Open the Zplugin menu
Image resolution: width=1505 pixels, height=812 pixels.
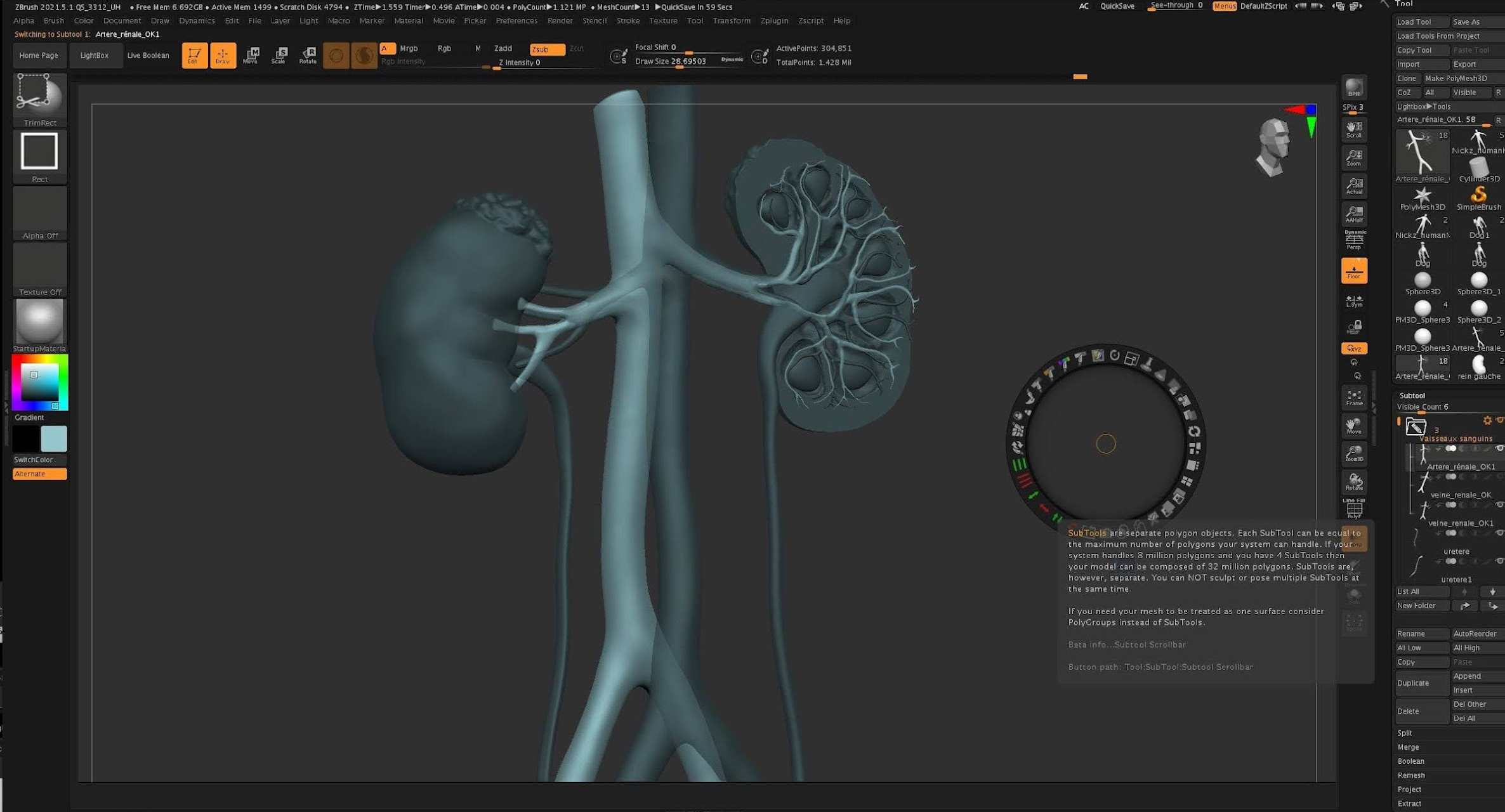pyautogui.click(x=774, y=21)
